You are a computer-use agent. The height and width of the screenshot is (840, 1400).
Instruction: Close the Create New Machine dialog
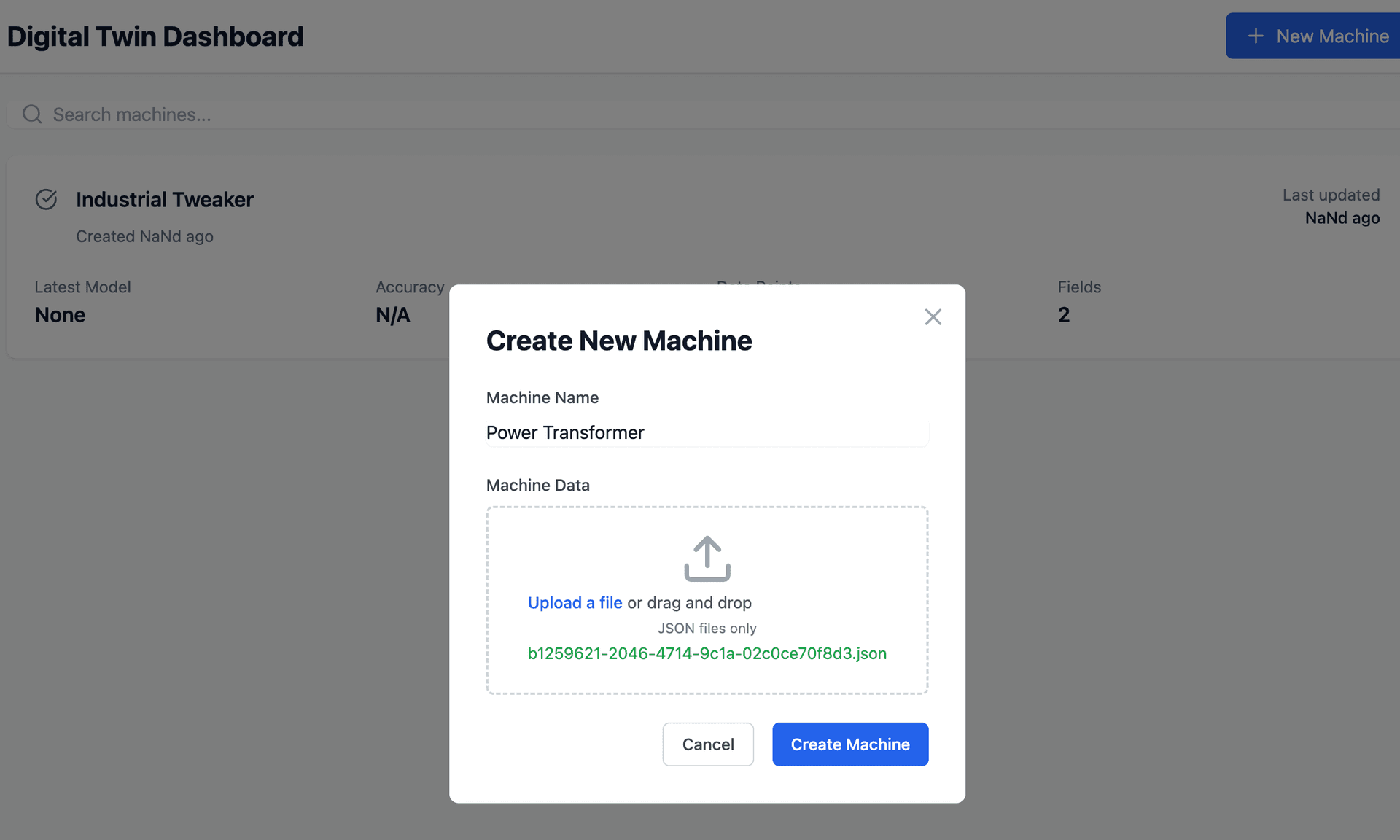point(933,317)
